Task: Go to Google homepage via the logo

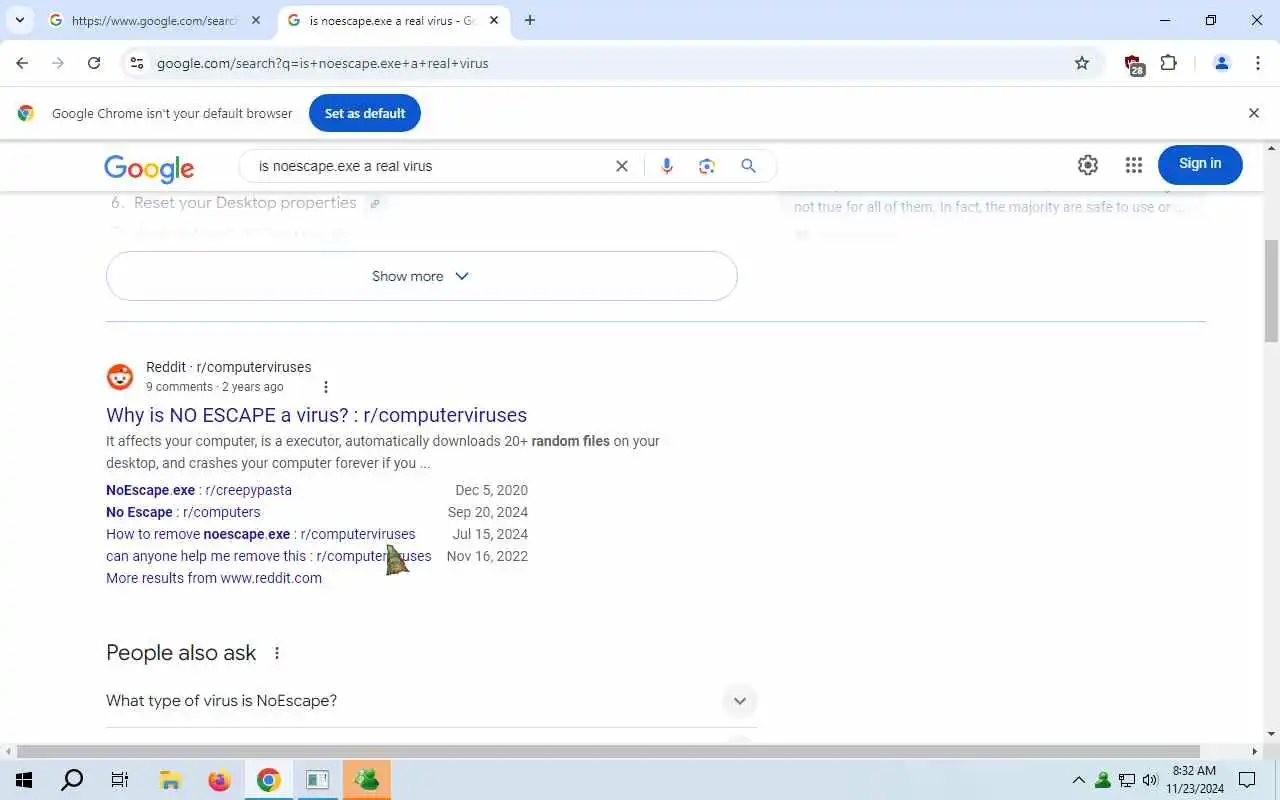Action: [x=149, y=169]
